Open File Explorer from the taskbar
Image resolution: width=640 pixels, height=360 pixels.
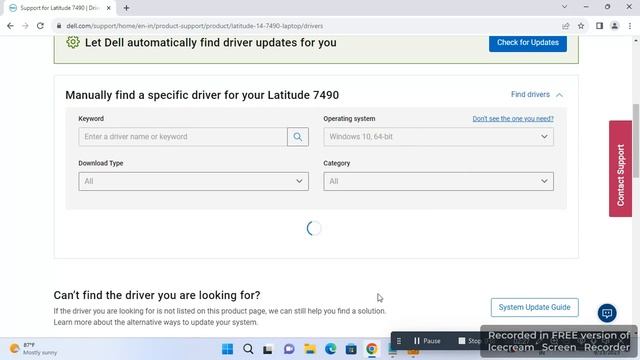tap(310, 349)
